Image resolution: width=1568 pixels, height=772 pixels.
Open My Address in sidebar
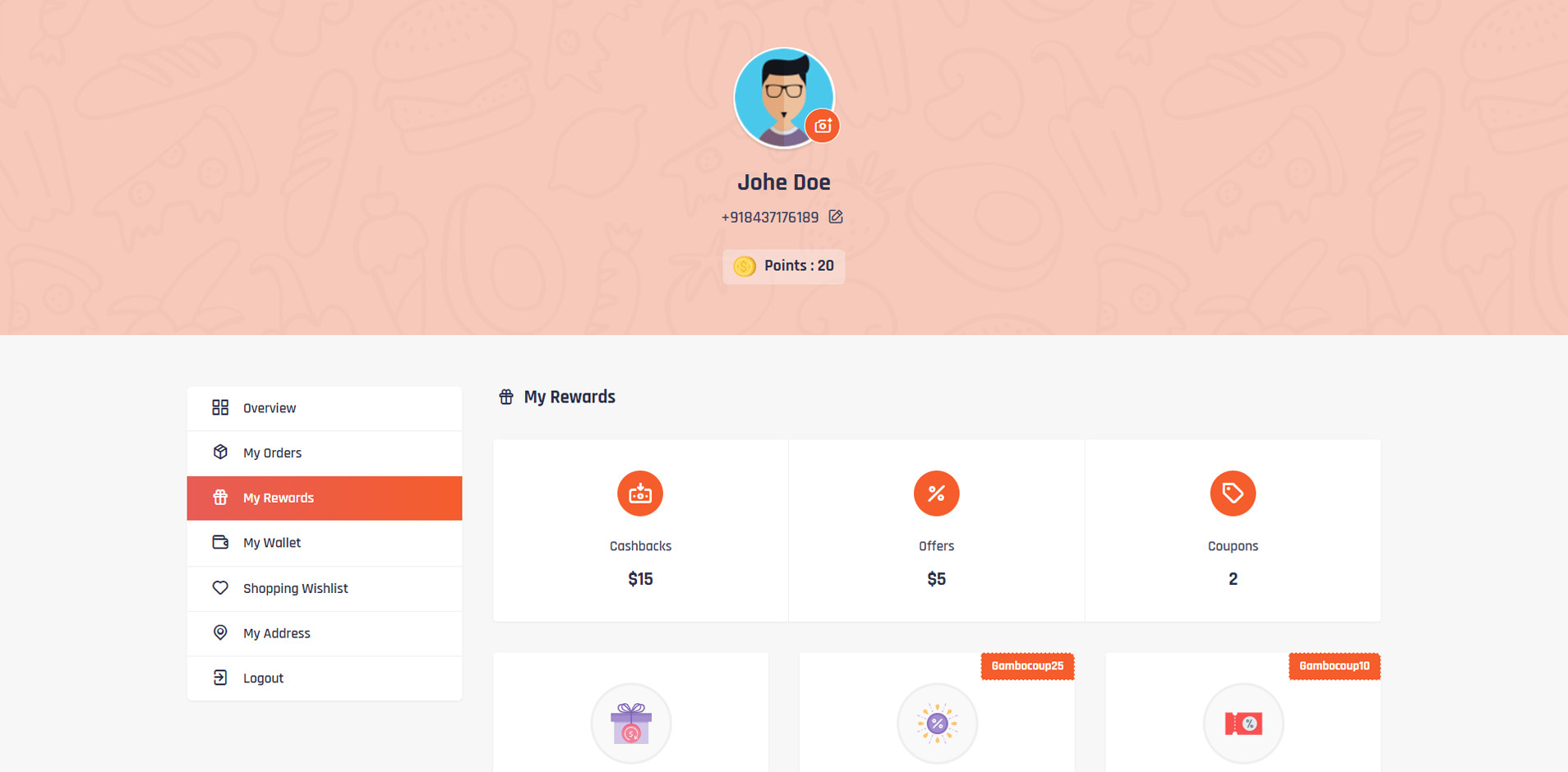(x=325, y=633)
